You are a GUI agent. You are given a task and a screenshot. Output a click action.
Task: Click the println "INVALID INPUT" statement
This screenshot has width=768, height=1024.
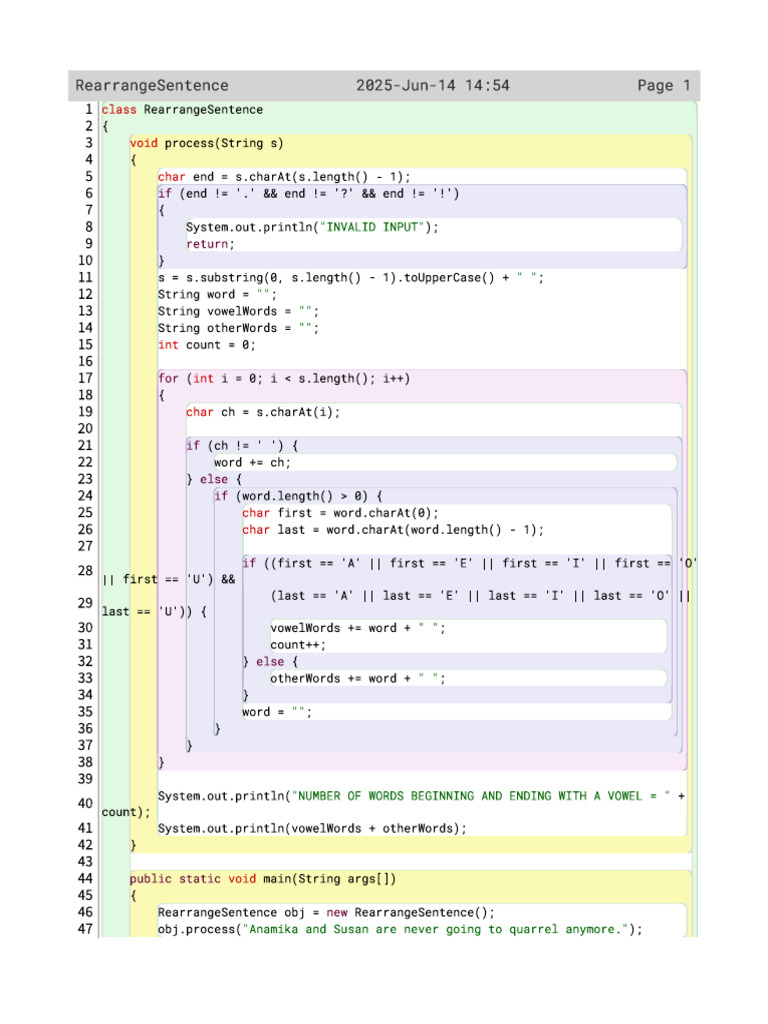point(312,227)
